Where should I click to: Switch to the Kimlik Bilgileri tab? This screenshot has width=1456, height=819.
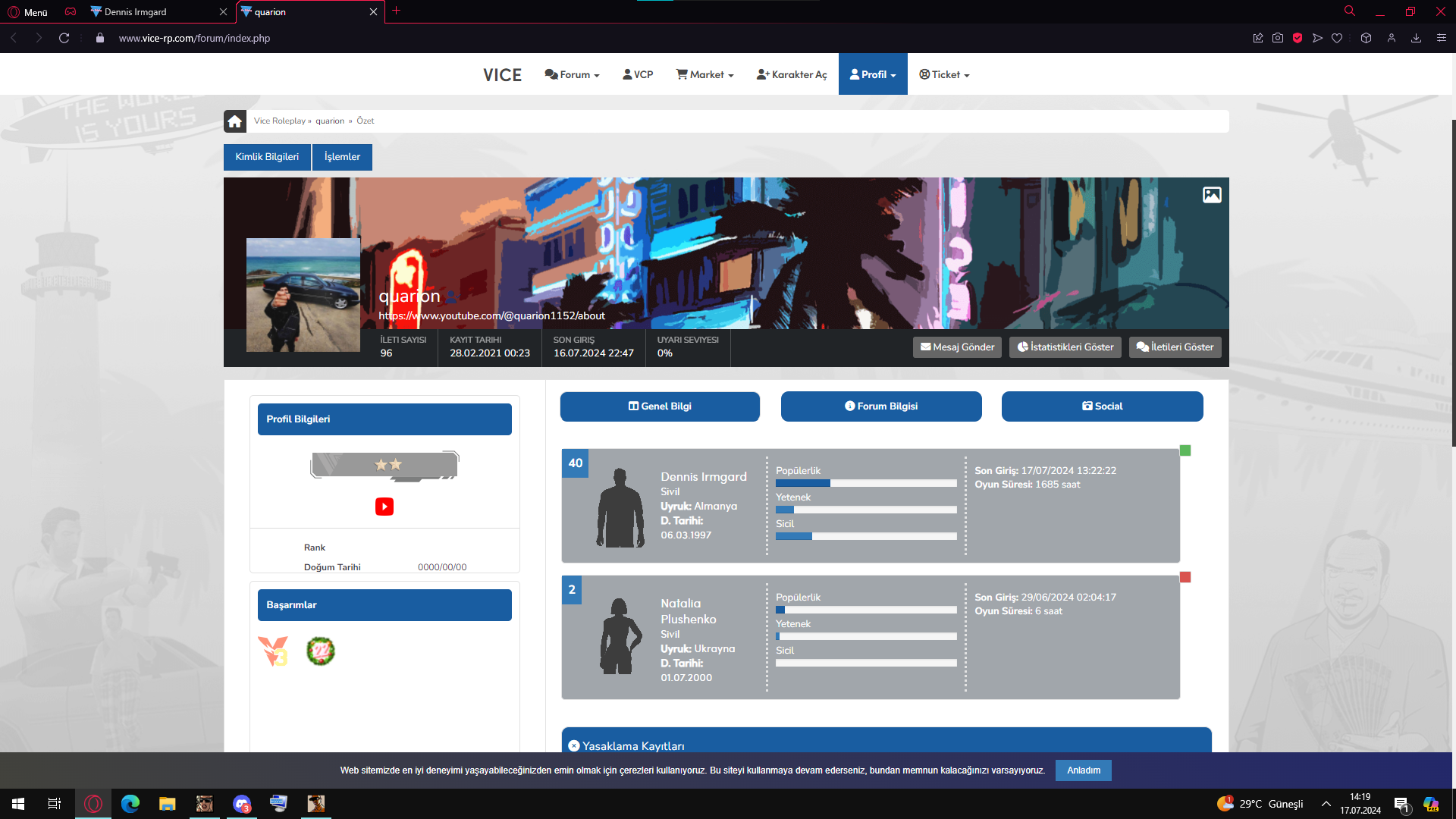click(267, 157)
